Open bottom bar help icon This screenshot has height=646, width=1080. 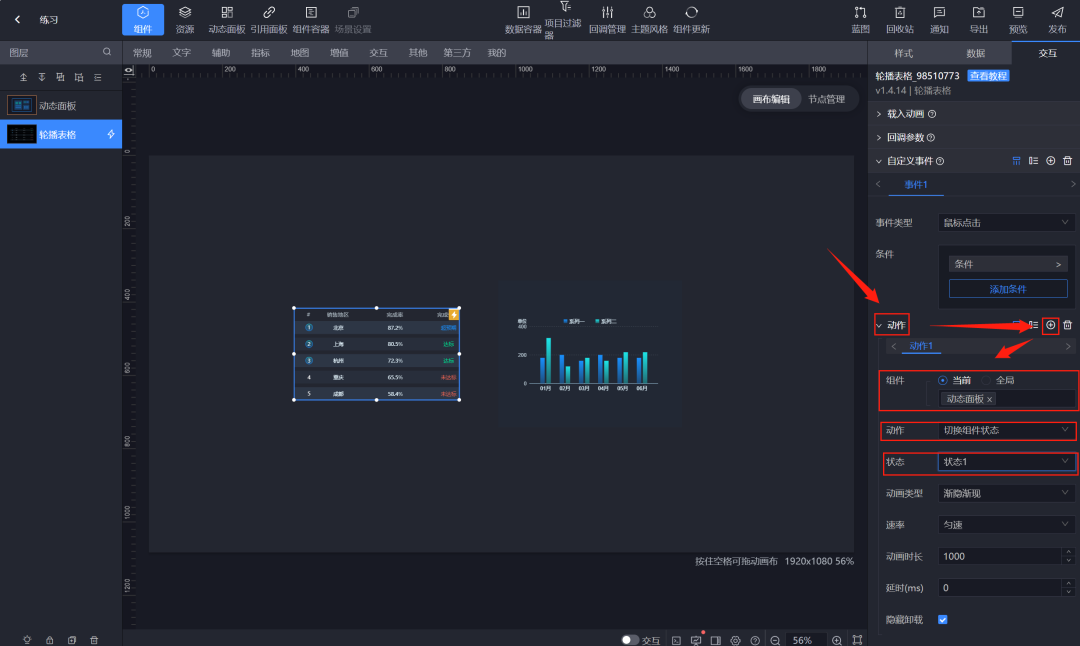pyautogui.click(x=756, y=640)
